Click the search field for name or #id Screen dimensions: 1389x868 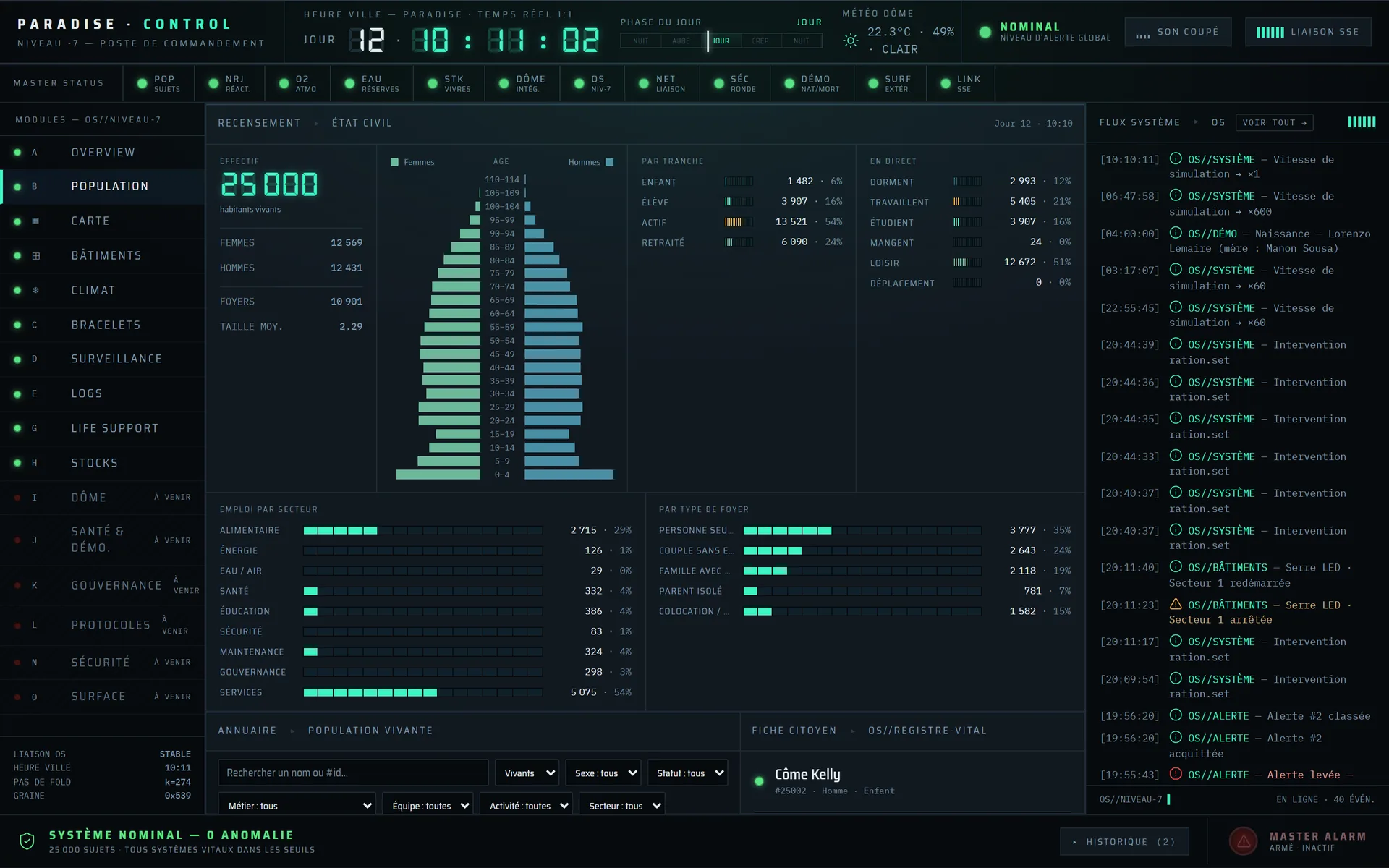[x=353, y=773]
